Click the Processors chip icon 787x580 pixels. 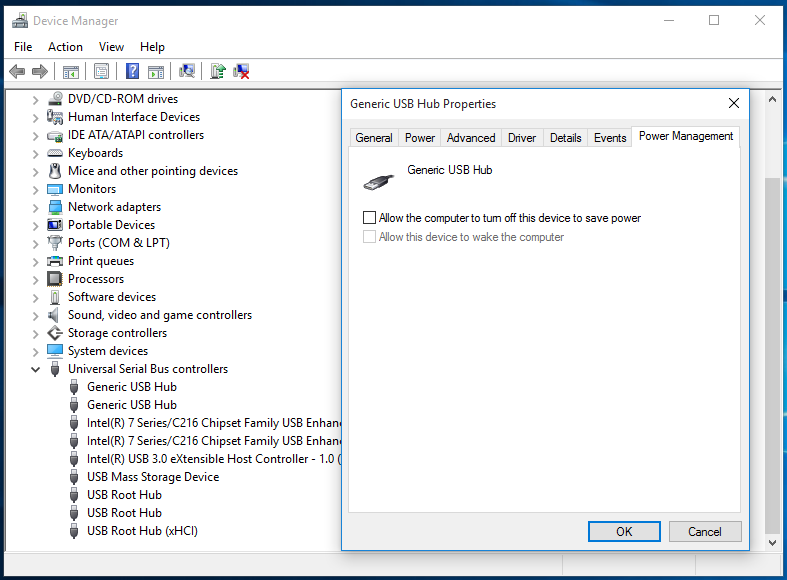55,279
